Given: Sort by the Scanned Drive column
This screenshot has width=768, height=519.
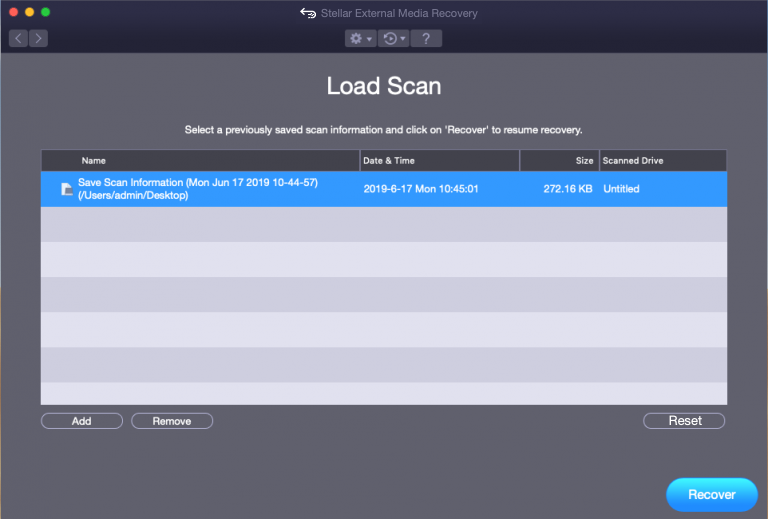Looking at the screenshot, I should click(663, 161).
